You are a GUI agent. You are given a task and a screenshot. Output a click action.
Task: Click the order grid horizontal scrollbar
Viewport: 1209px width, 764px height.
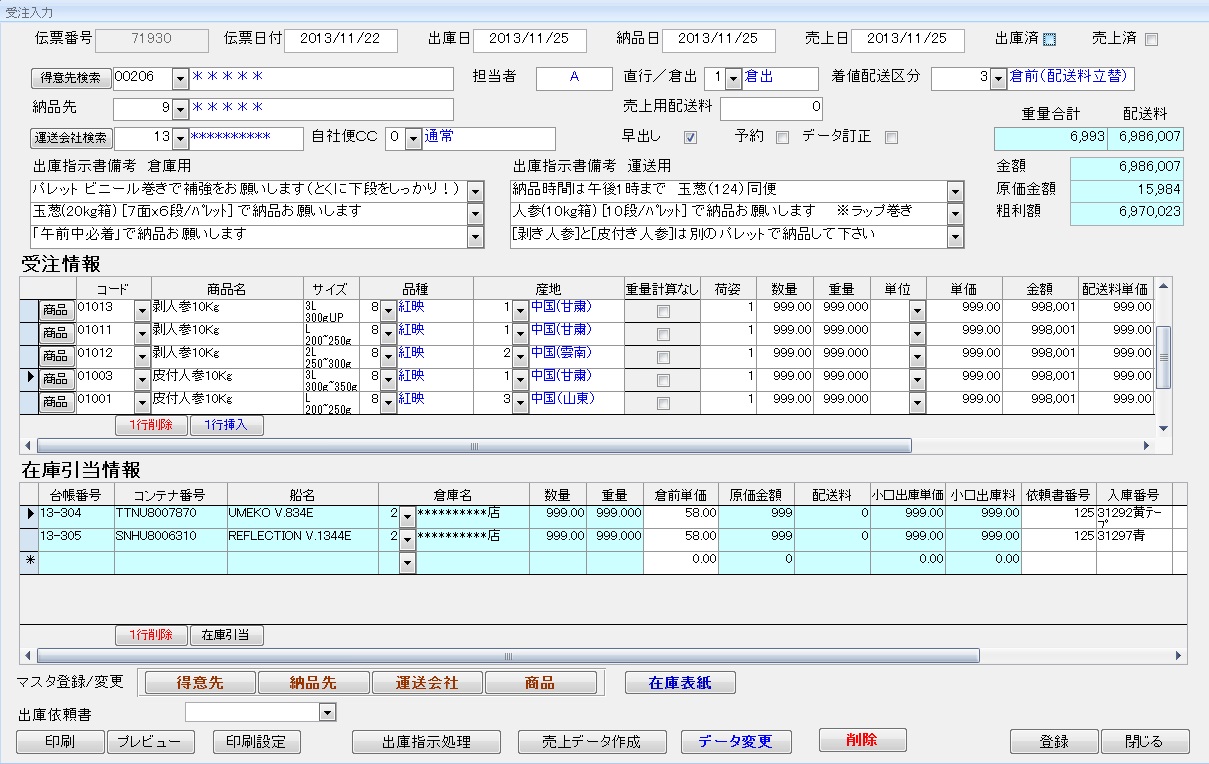point(474,445)
